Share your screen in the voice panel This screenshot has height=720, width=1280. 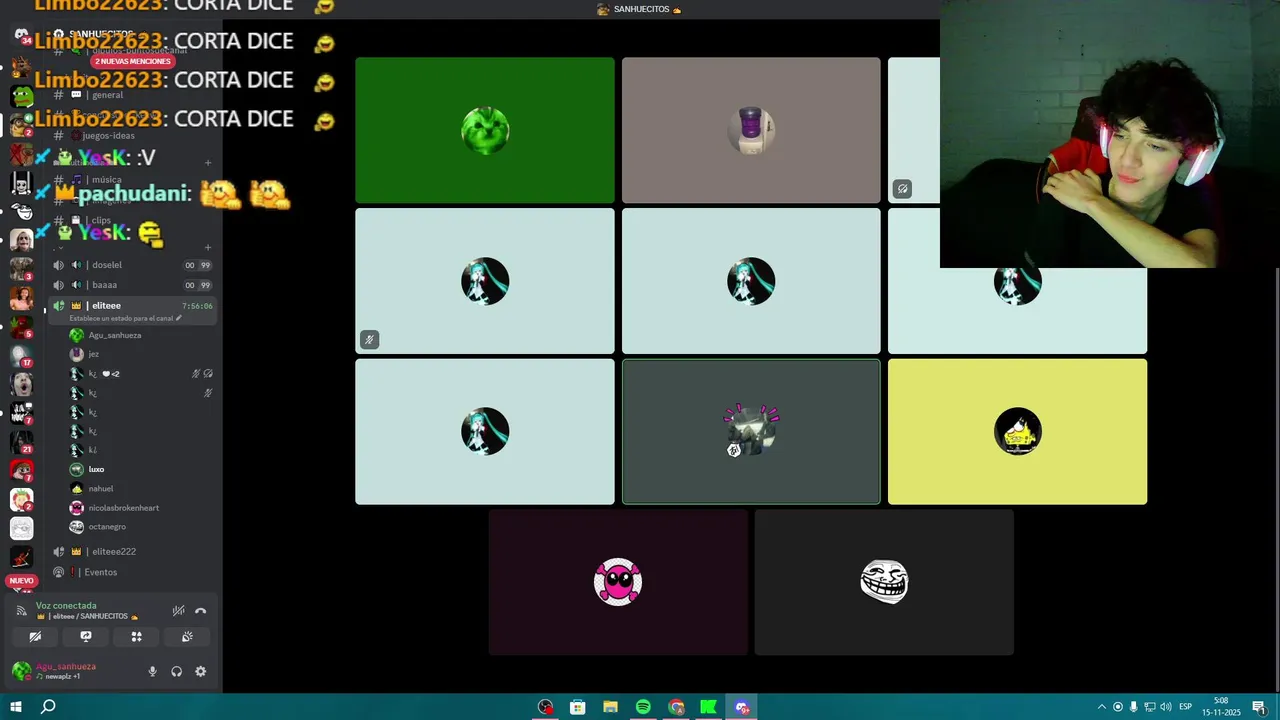click(x=86, y=636)
